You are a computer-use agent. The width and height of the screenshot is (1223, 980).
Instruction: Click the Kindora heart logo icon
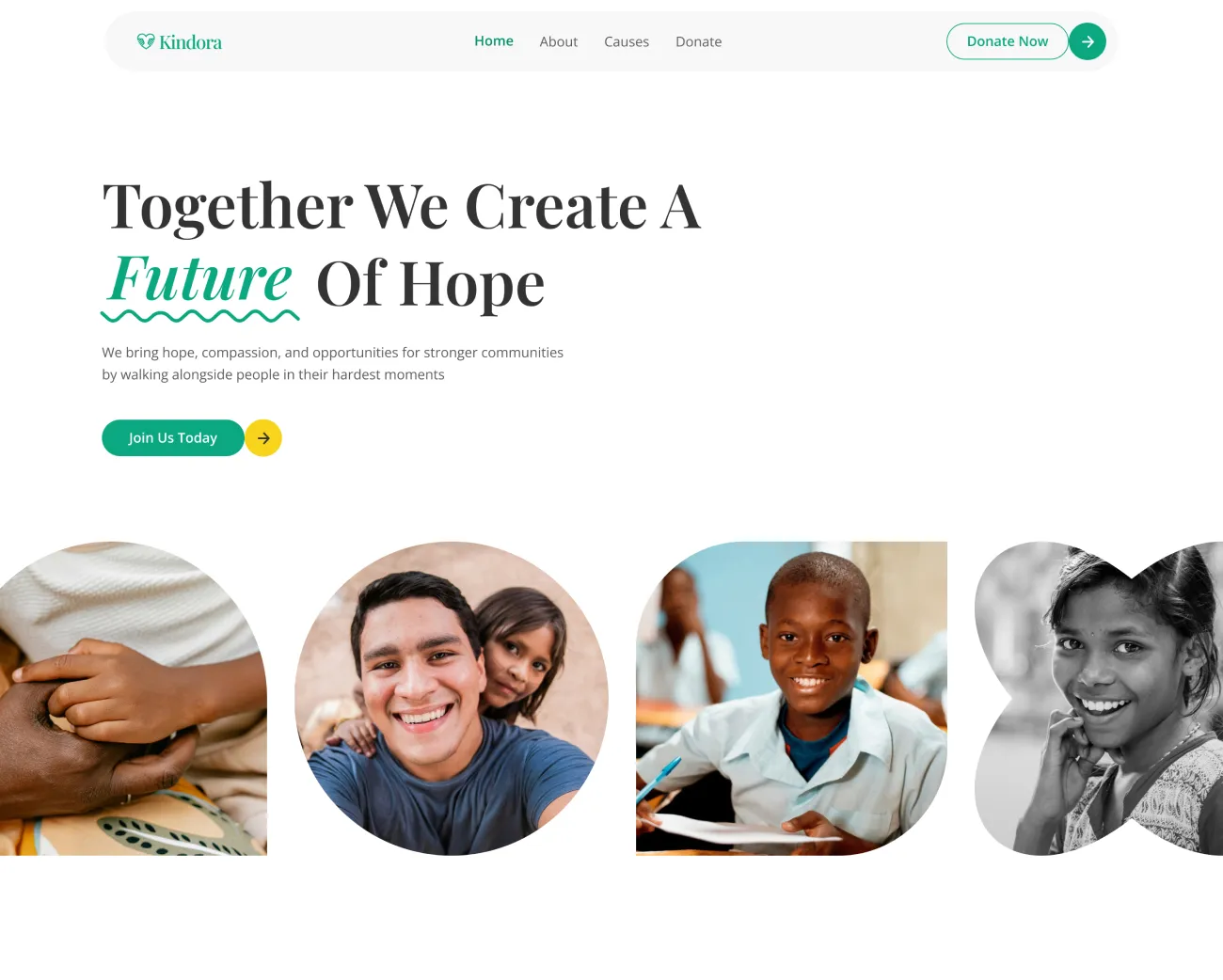[146, 41]
